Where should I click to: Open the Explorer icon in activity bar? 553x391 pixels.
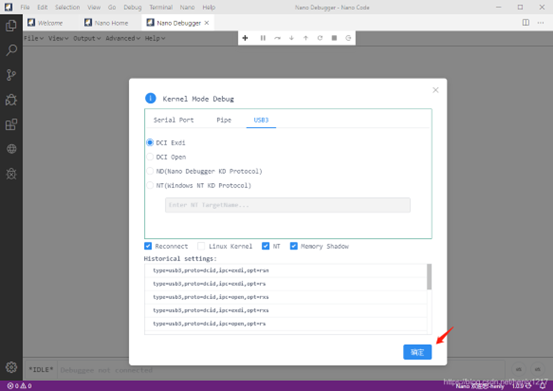(11, 26)
